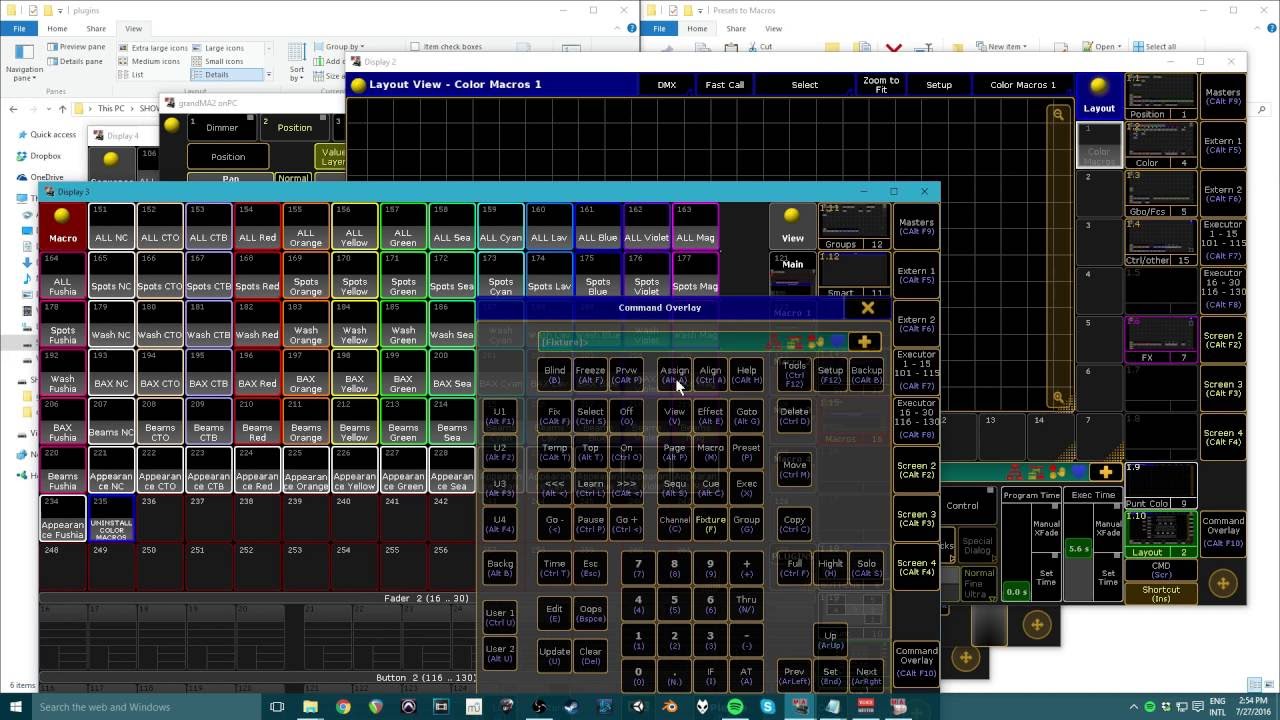Open the Group by dropdown

(x=340, y=46)
